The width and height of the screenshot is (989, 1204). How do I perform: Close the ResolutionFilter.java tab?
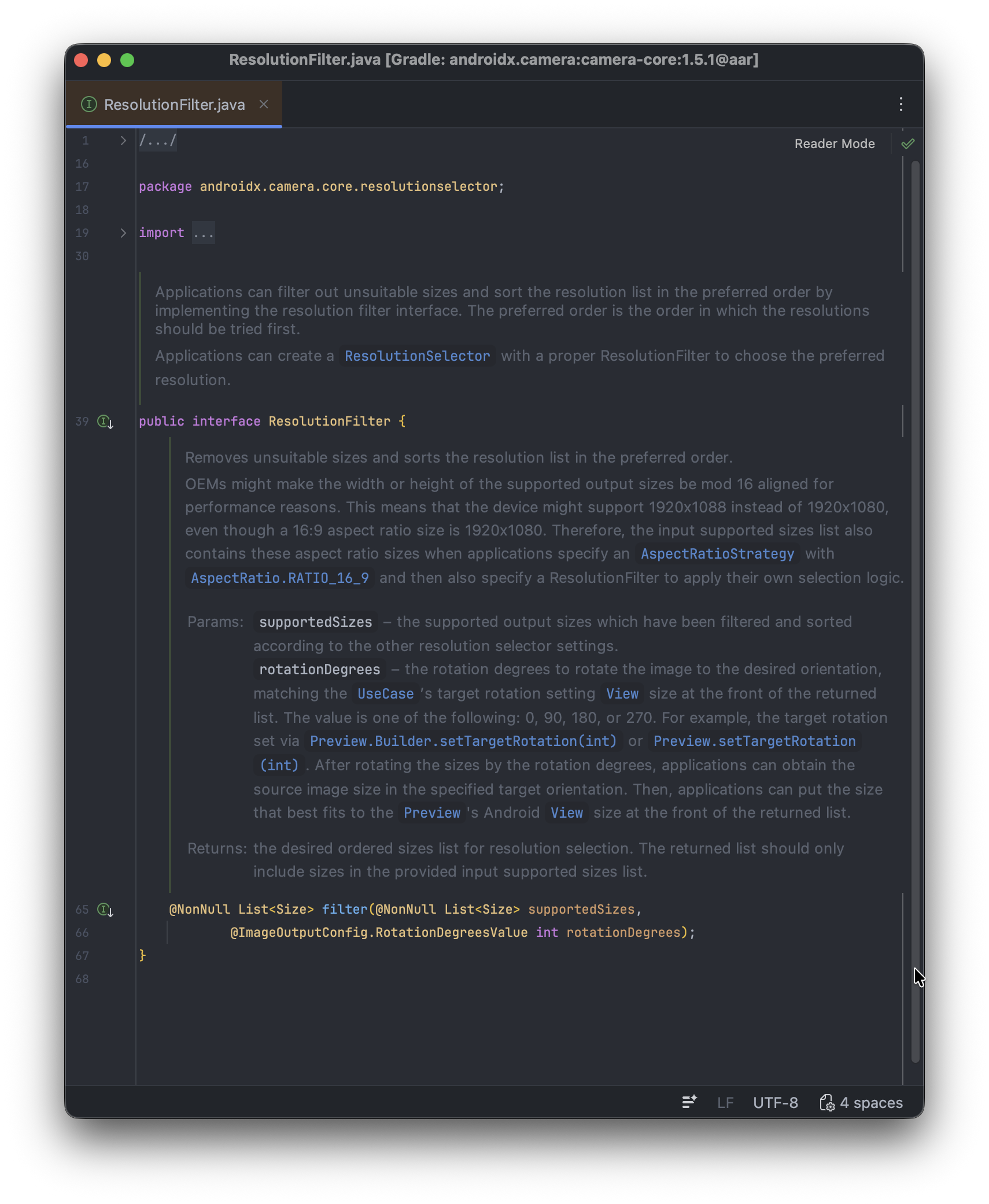264,104
